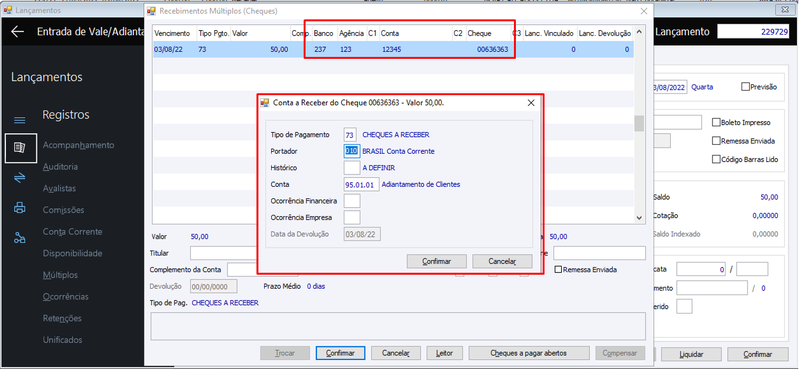Viewport: 800px width, 369px height.
Task: Select the 03/08/22 vencimento cell
Action: click(174, 50)
